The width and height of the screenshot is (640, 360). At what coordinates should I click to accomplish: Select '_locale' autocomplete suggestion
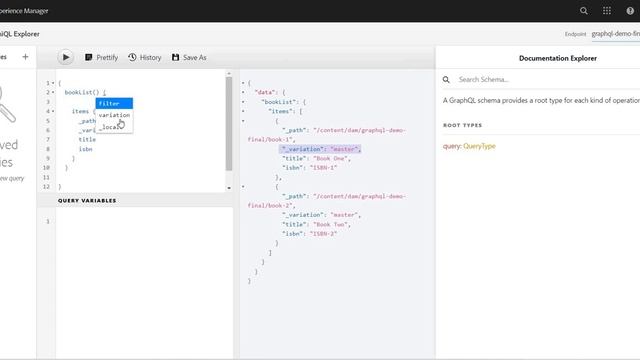point(114,127)
